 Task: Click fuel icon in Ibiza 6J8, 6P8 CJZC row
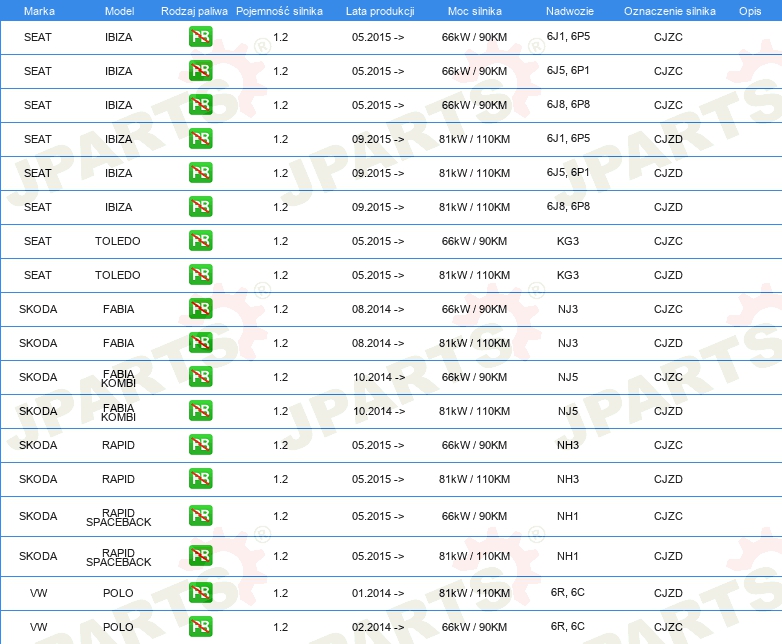200,105
